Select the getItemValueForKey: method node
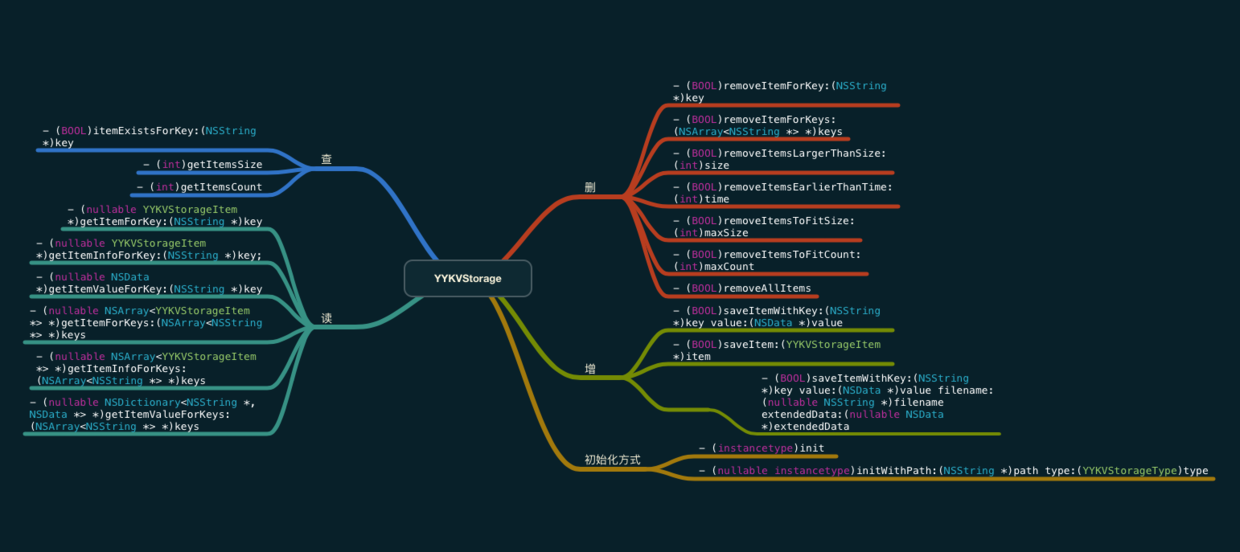This screenshot has height=552, width=1240. (148, 283)
